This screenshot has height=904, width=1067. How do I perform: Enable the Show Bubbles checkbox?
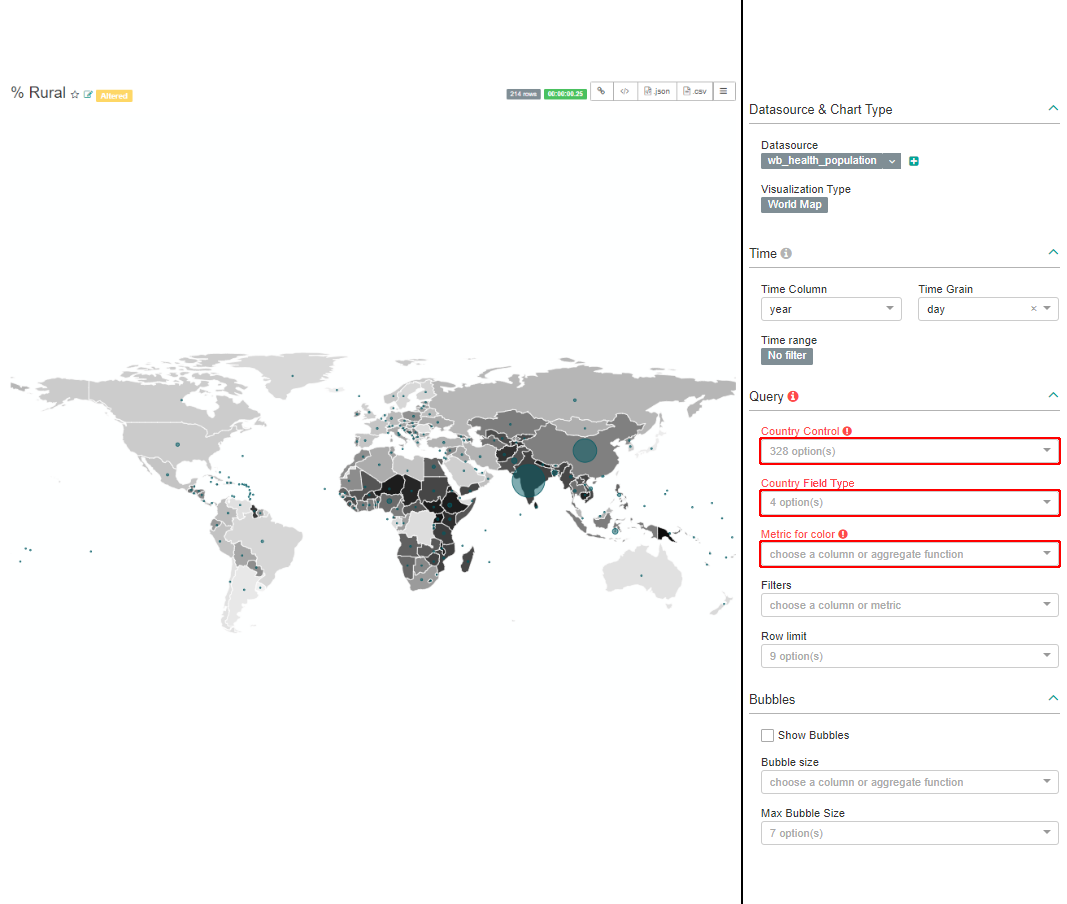(x=768, y=735)
